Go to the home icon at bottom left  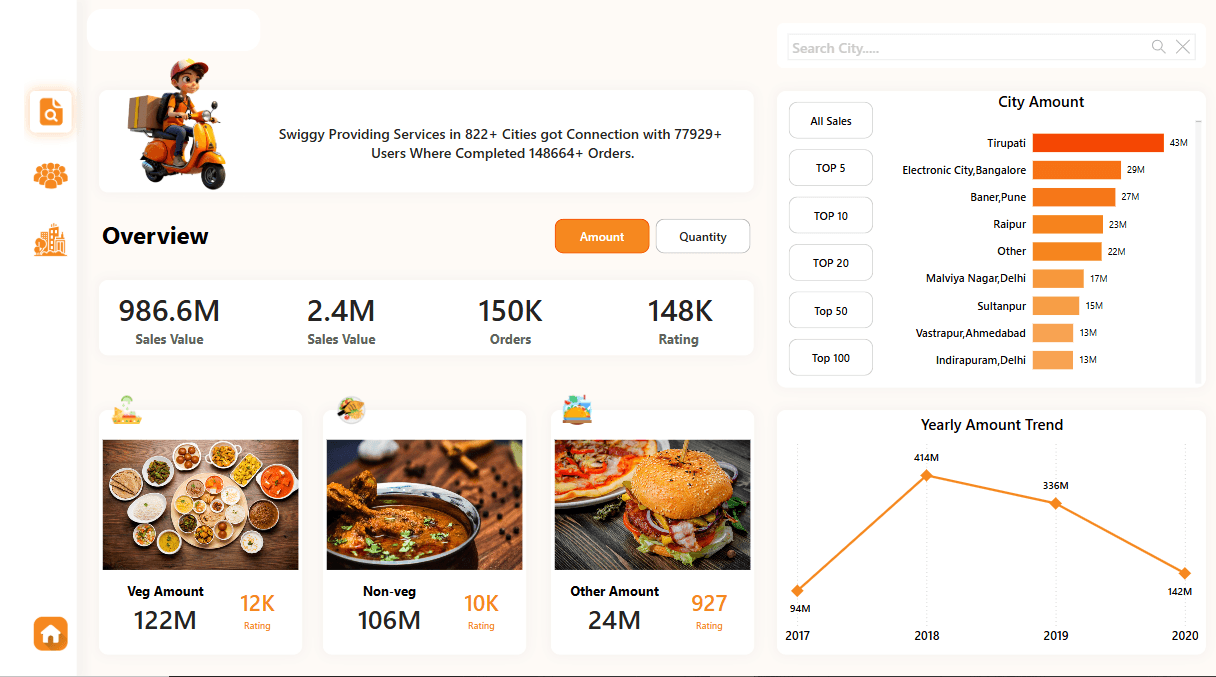51,633
